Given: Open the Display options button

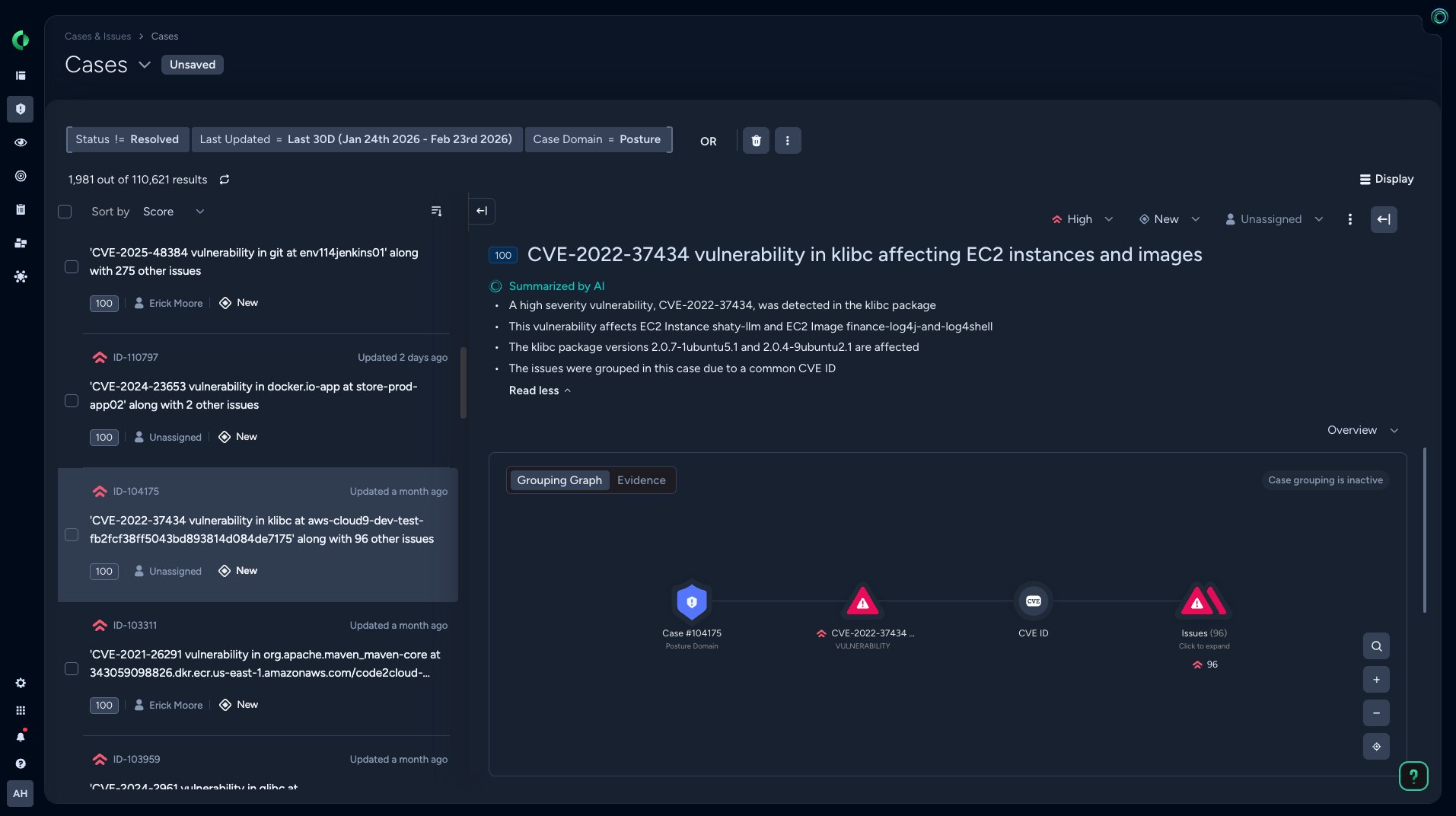Looking at the screenshot, I should coord(1386,179).
